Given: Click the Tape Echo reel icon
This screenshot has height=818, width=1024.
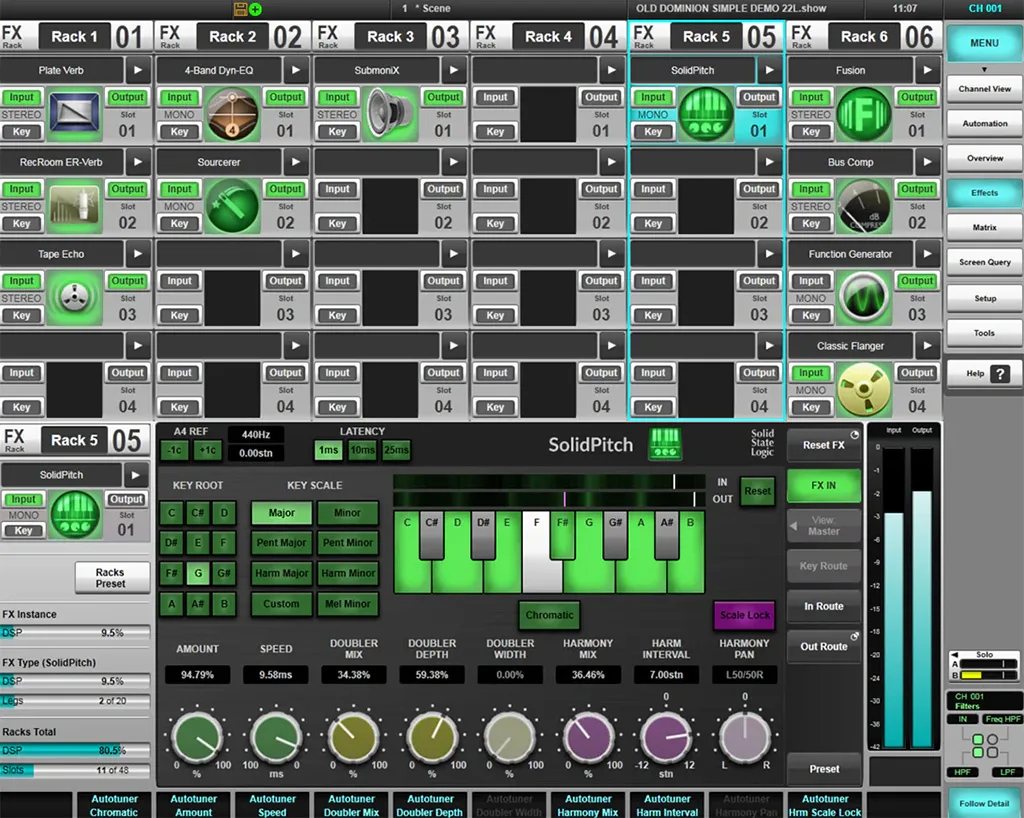Looking at the screenshot, I should (x=75, y=298).
